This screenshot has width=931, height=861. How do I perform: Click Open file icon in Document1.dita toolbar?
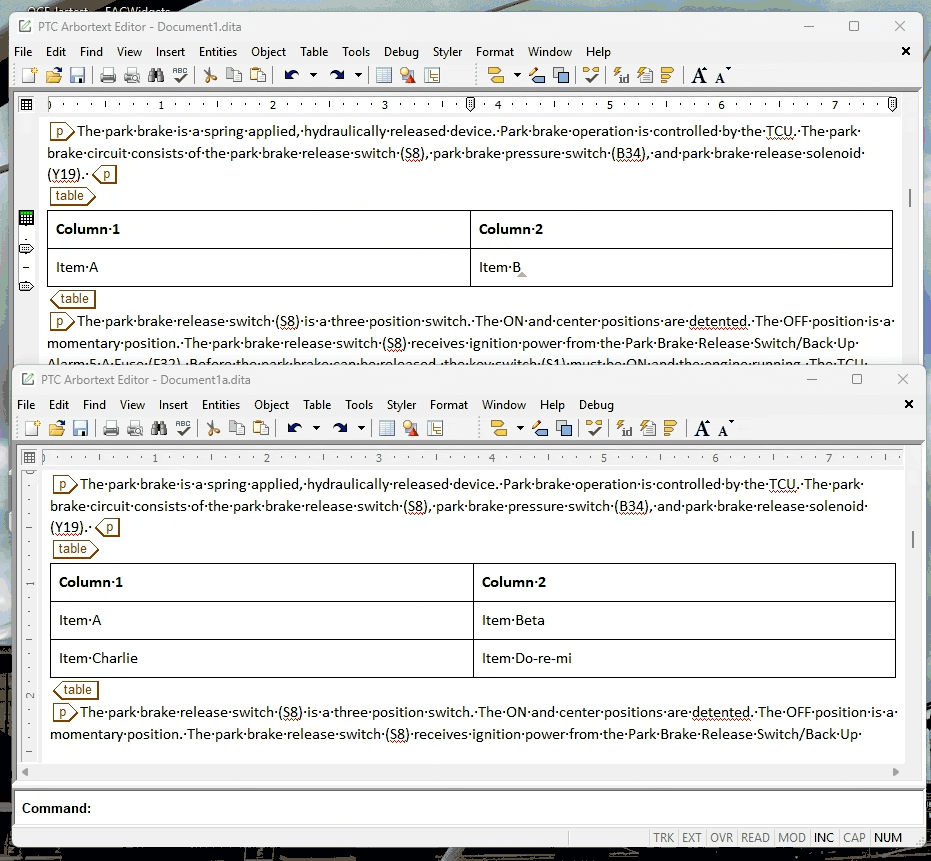[53, 75]
